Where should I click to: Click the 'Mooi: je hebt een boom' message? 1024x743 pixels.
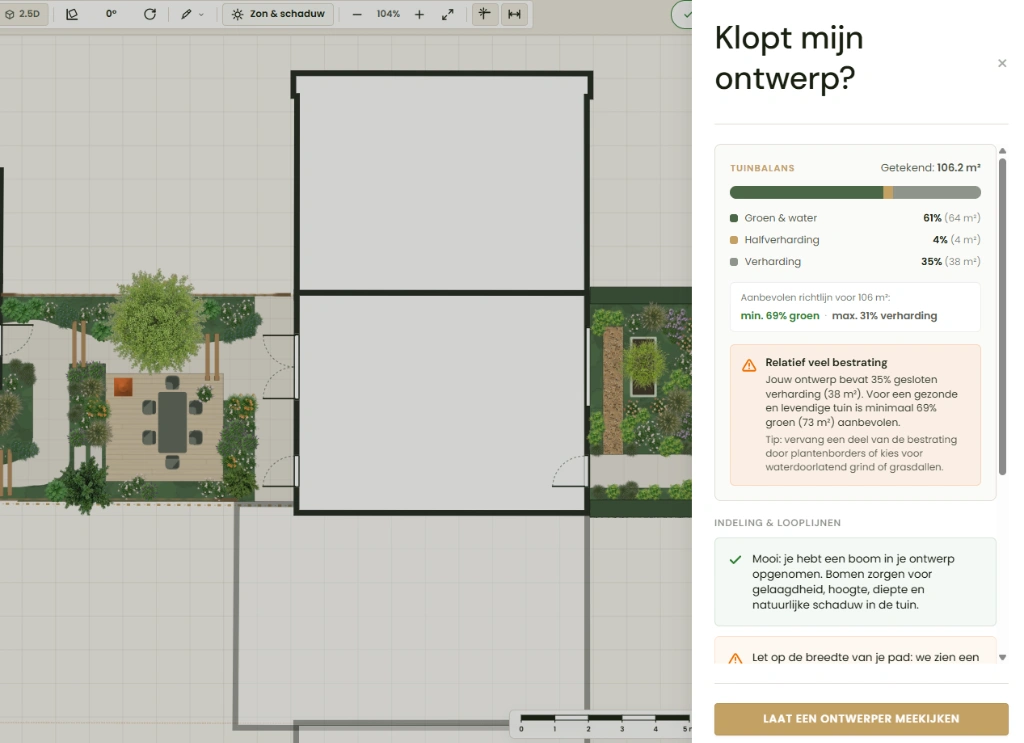(x=853, y=582)
